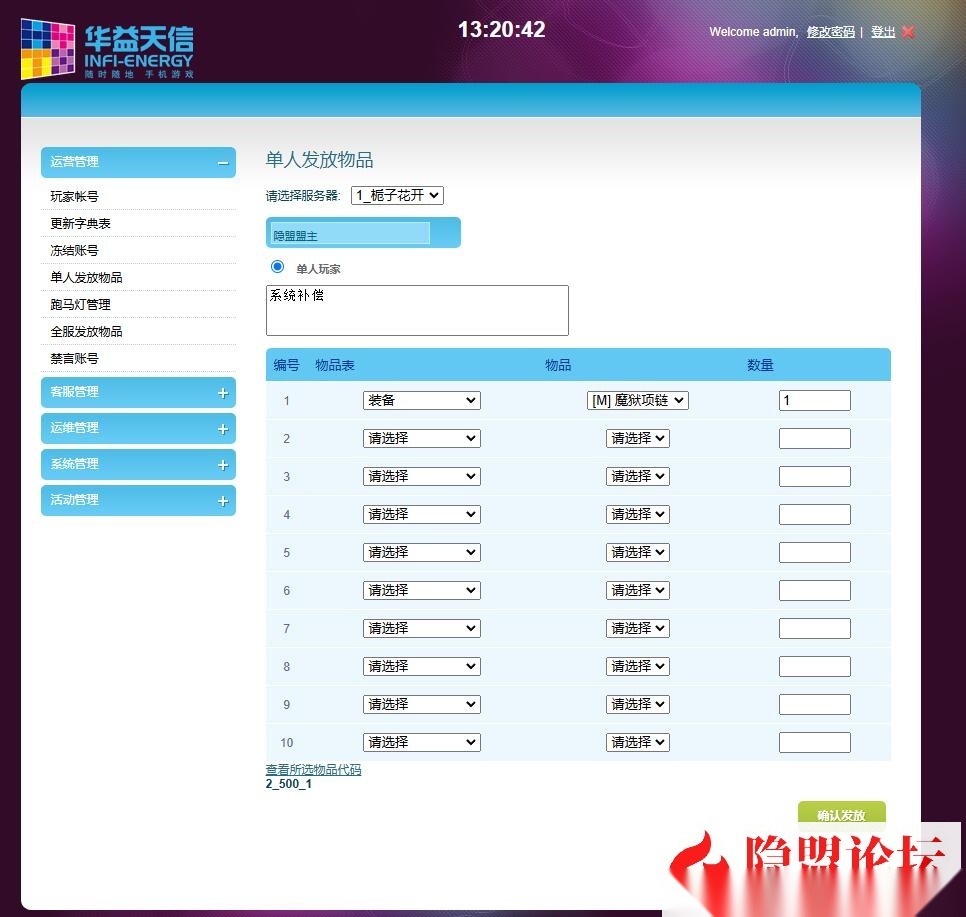Open 单人发放物品 in the sidebar menu

(86, 278)
